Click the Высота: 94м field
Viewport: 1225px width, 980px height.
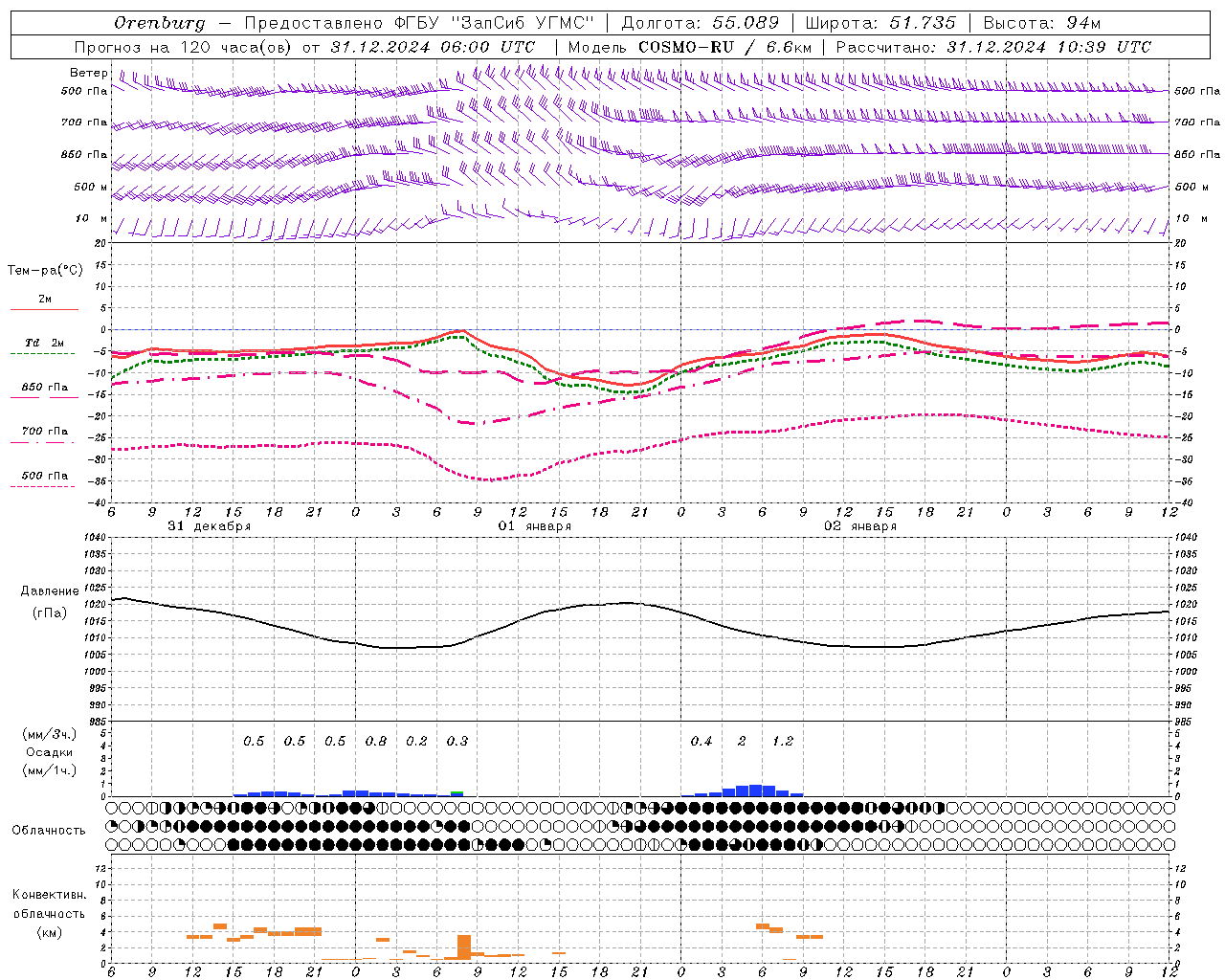1042,22
